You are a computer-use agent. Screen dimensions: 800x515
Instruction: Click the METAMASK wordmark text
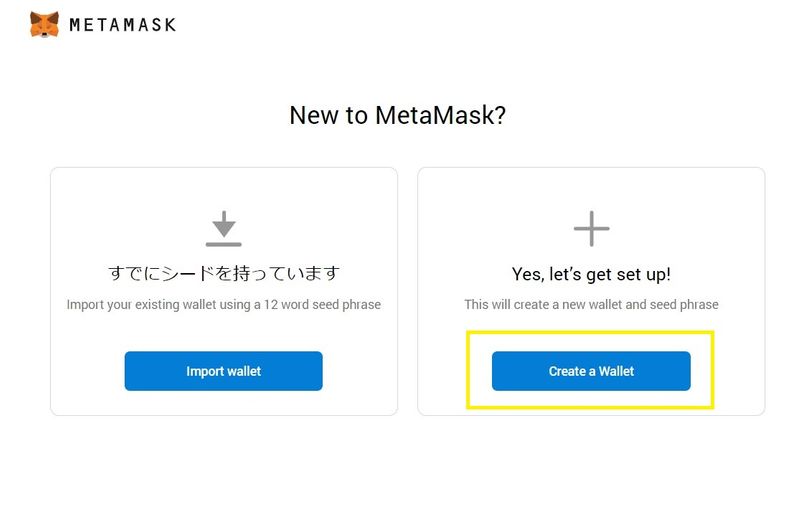[x=122, y=25]
